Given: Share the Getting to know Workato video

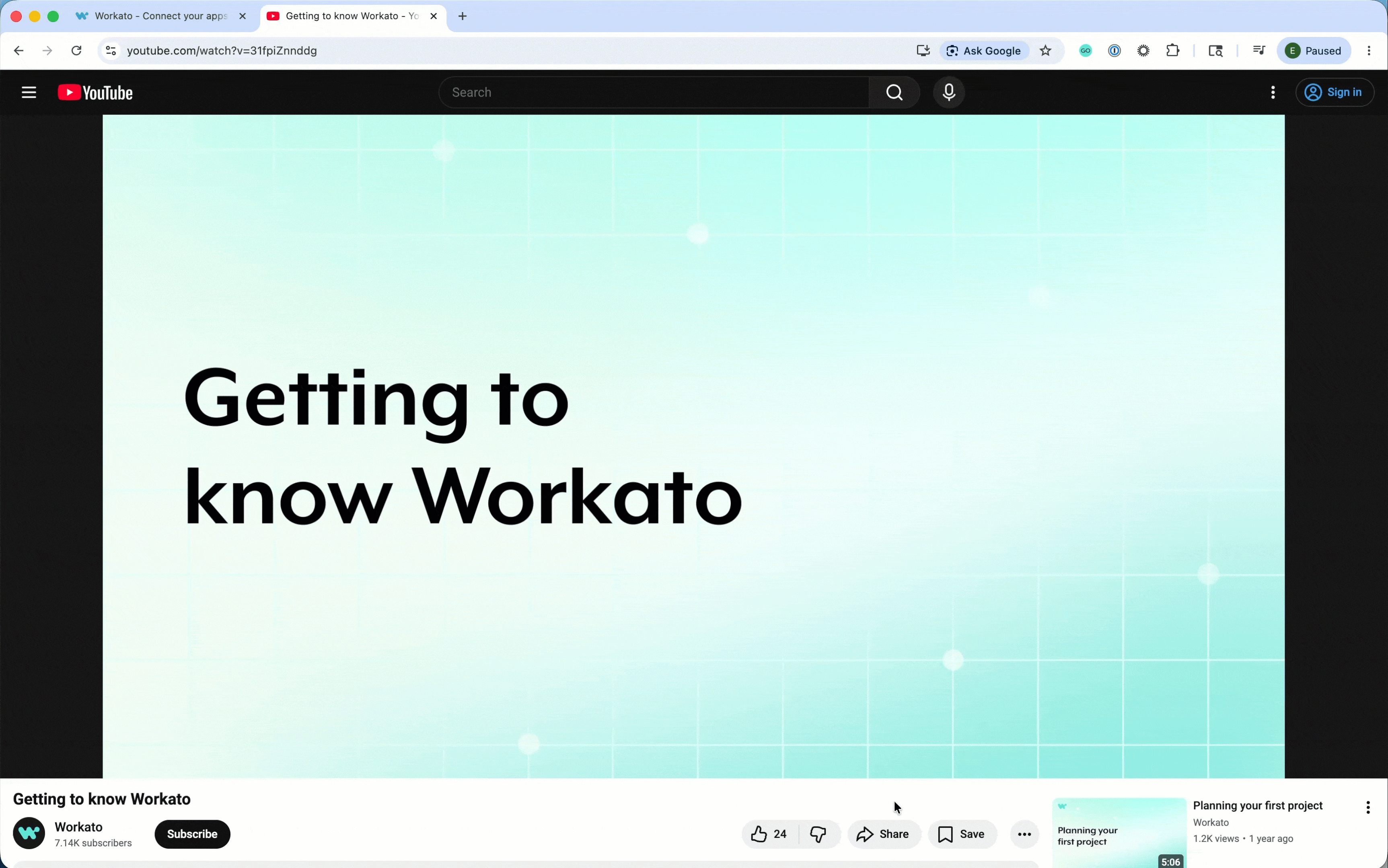Looking at the screenshot, I should [884, 834].
